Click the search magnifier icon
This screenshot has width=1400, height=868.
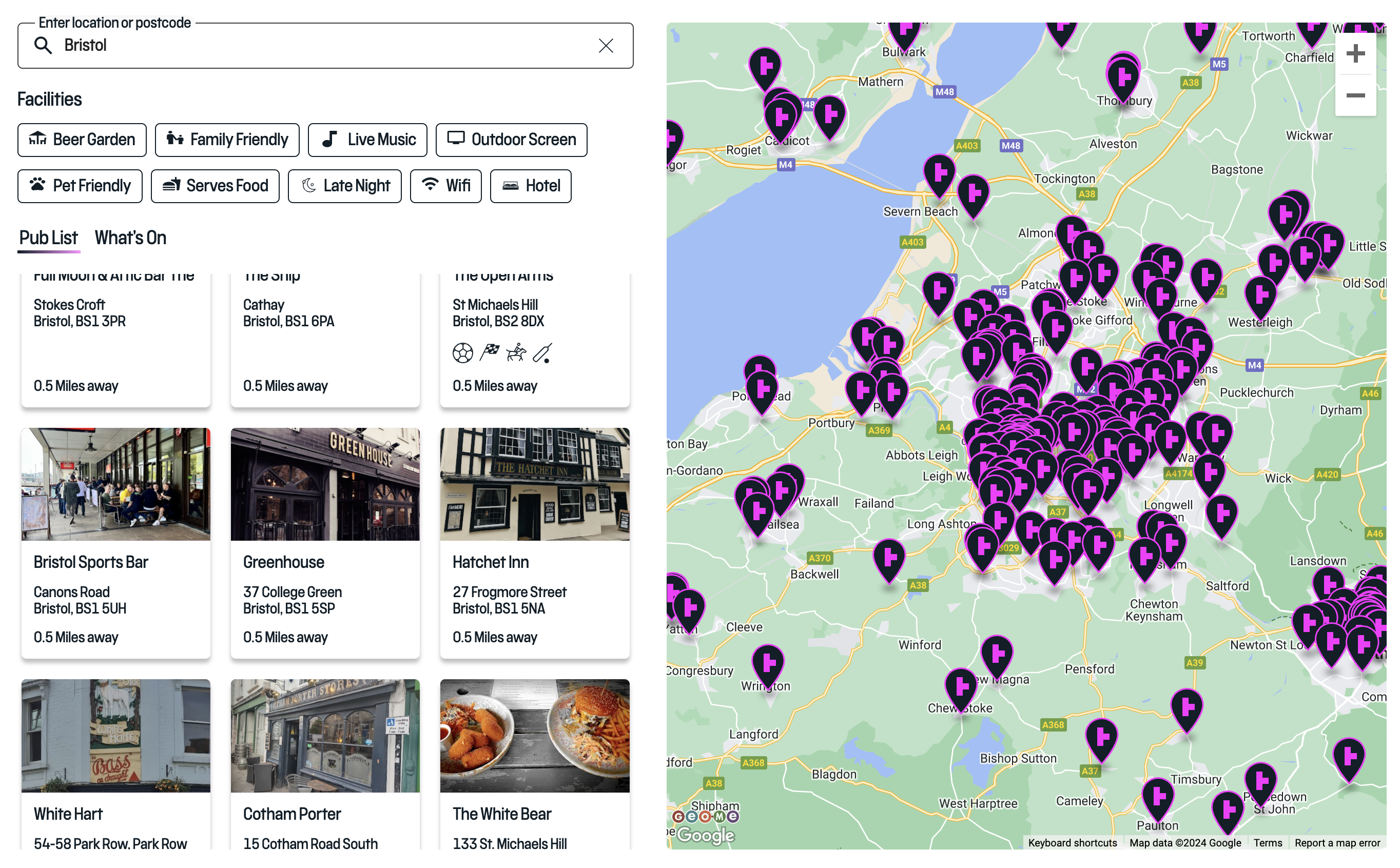click(x=44, y=45)
